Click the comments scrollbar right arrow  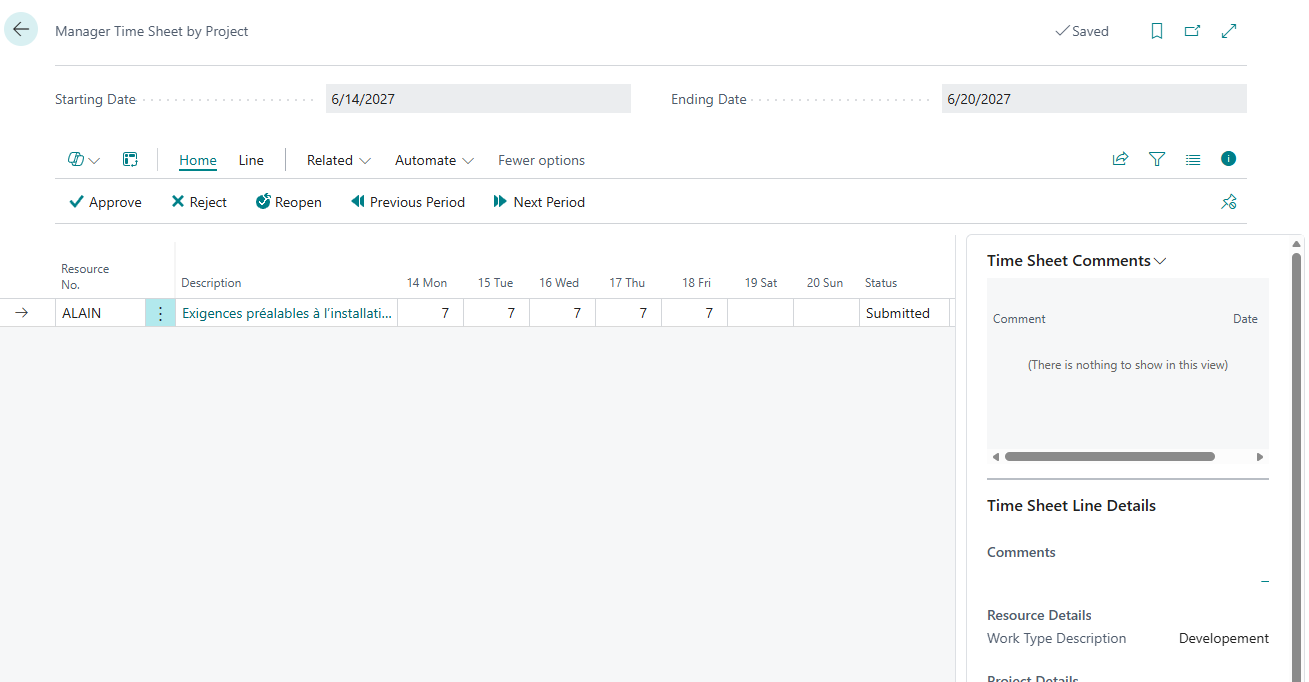coord(1260,457)
